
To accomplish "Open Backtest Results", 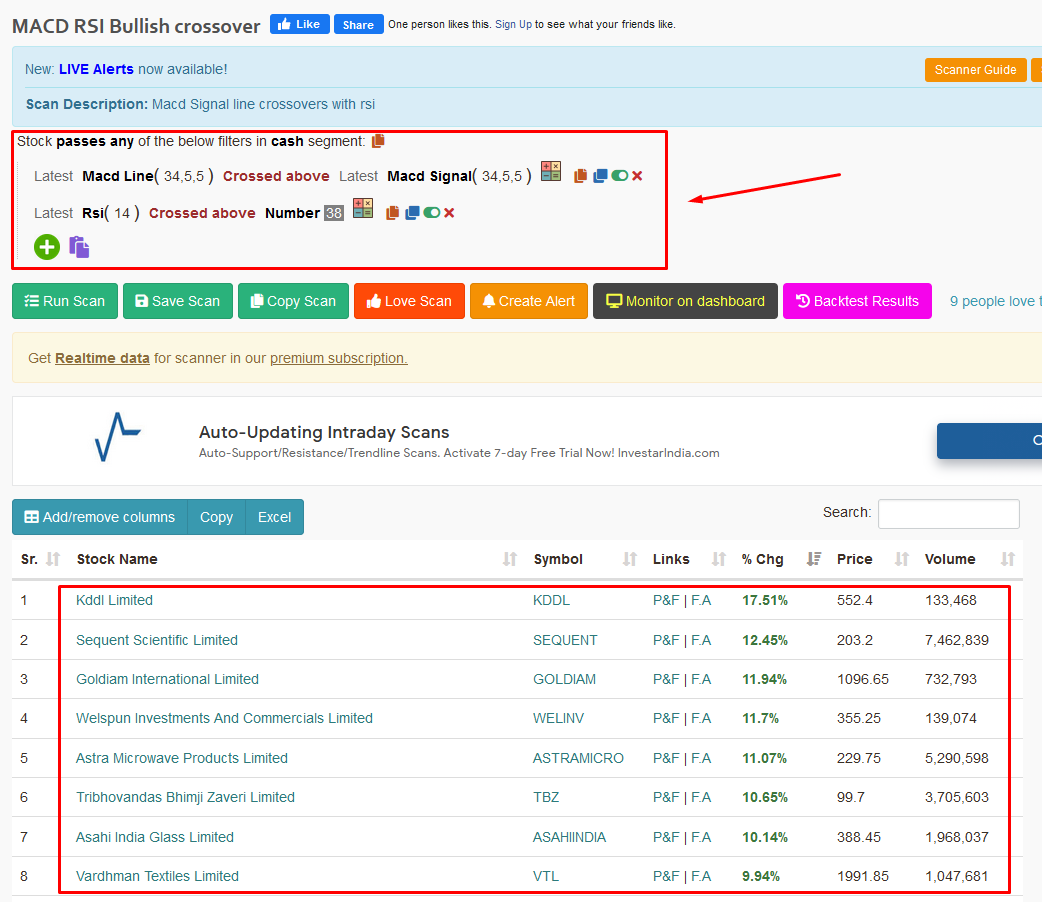I will (x=857, y=301).
